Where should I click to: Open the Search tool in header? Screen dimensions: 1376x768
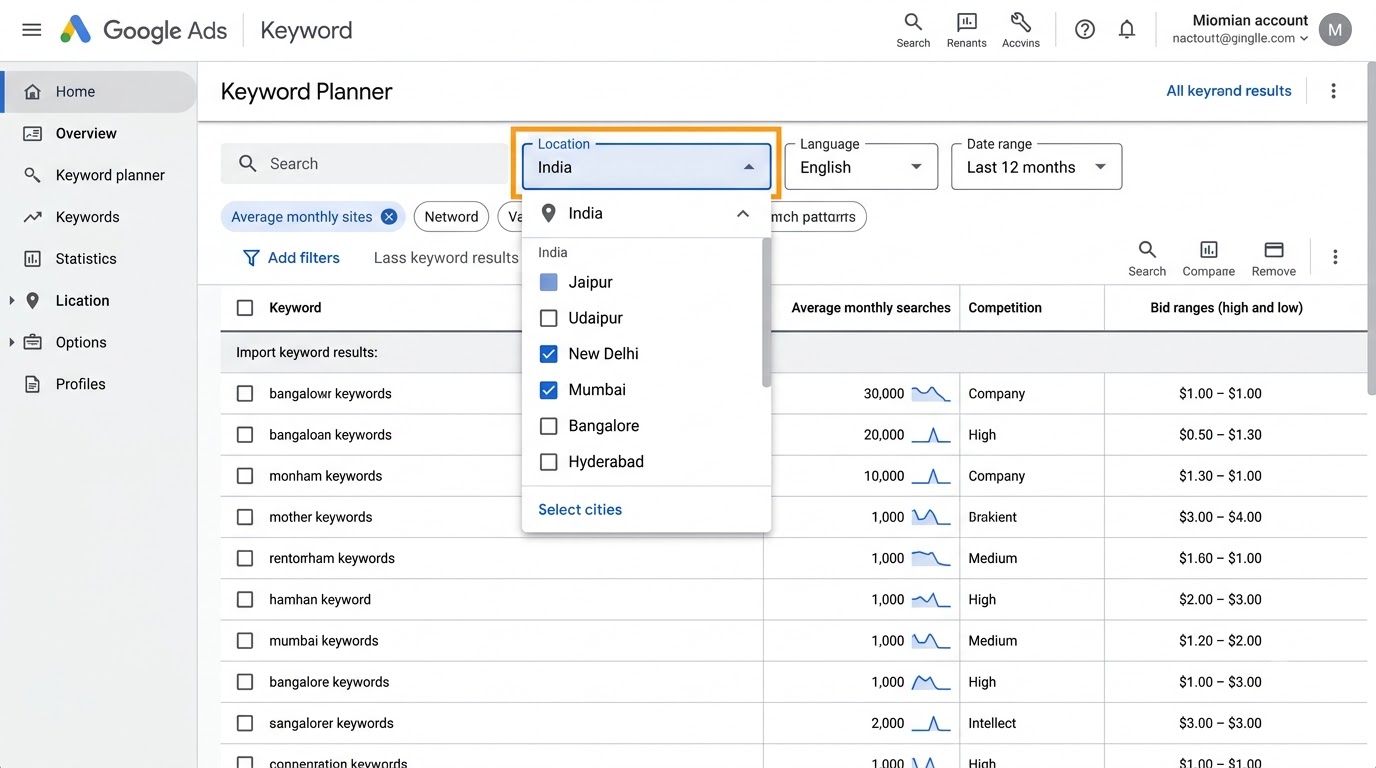[913, 30]
